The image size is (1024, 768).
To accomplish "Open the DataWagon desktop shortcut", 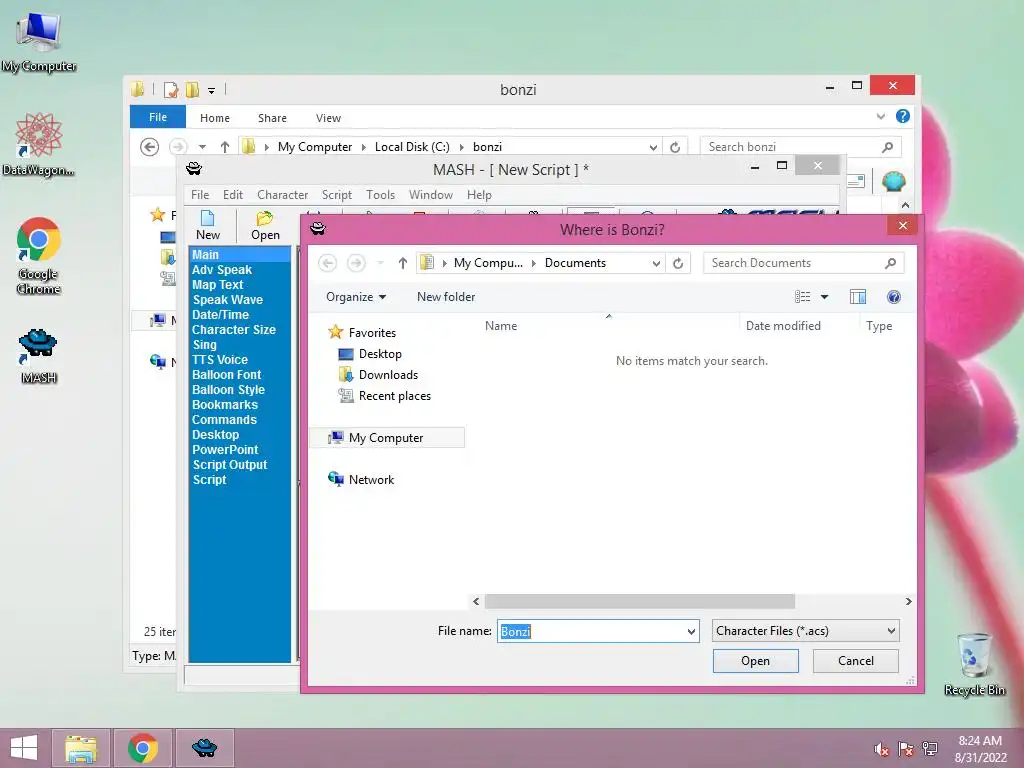I will (x=39, y=144).
